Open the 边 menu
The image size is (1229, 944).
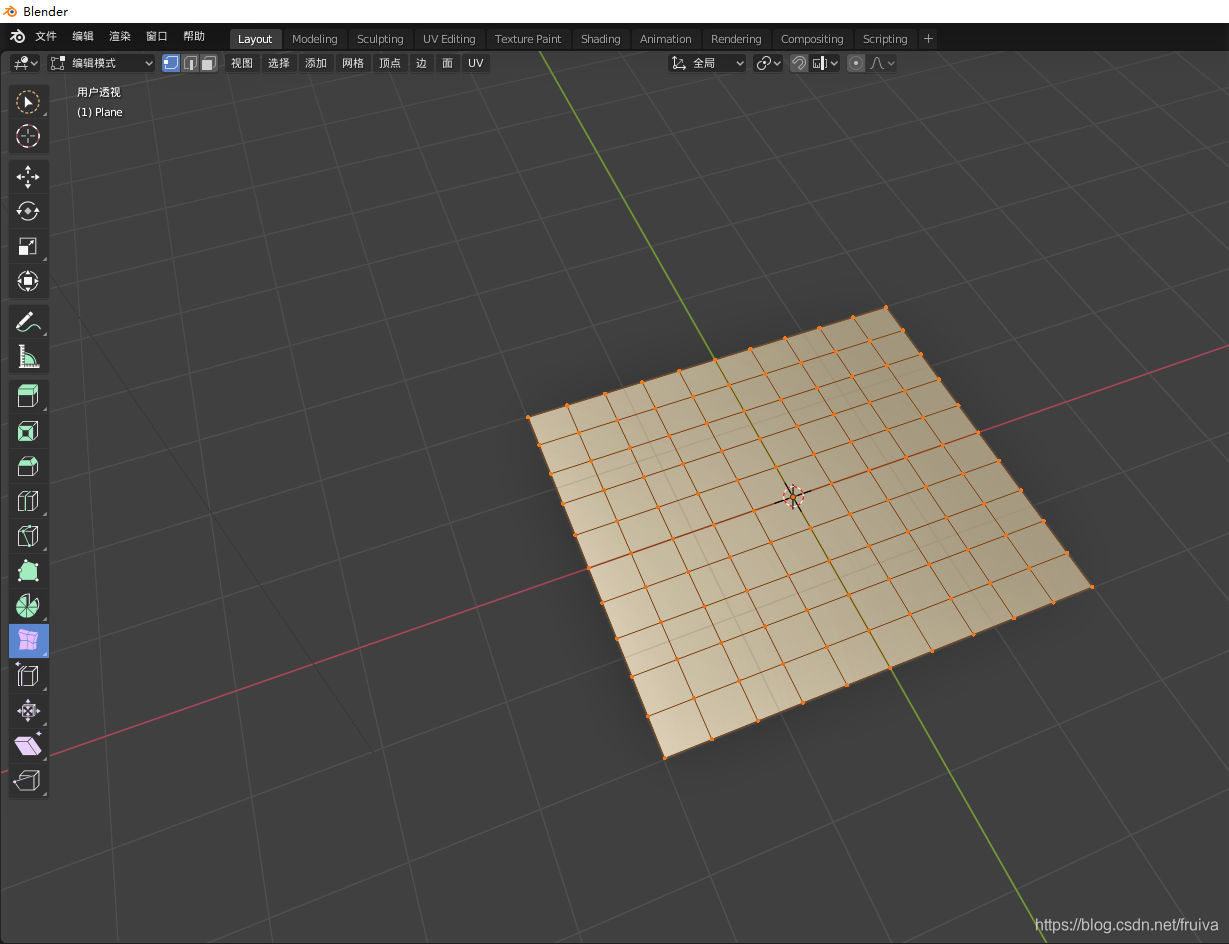point(421,63)
